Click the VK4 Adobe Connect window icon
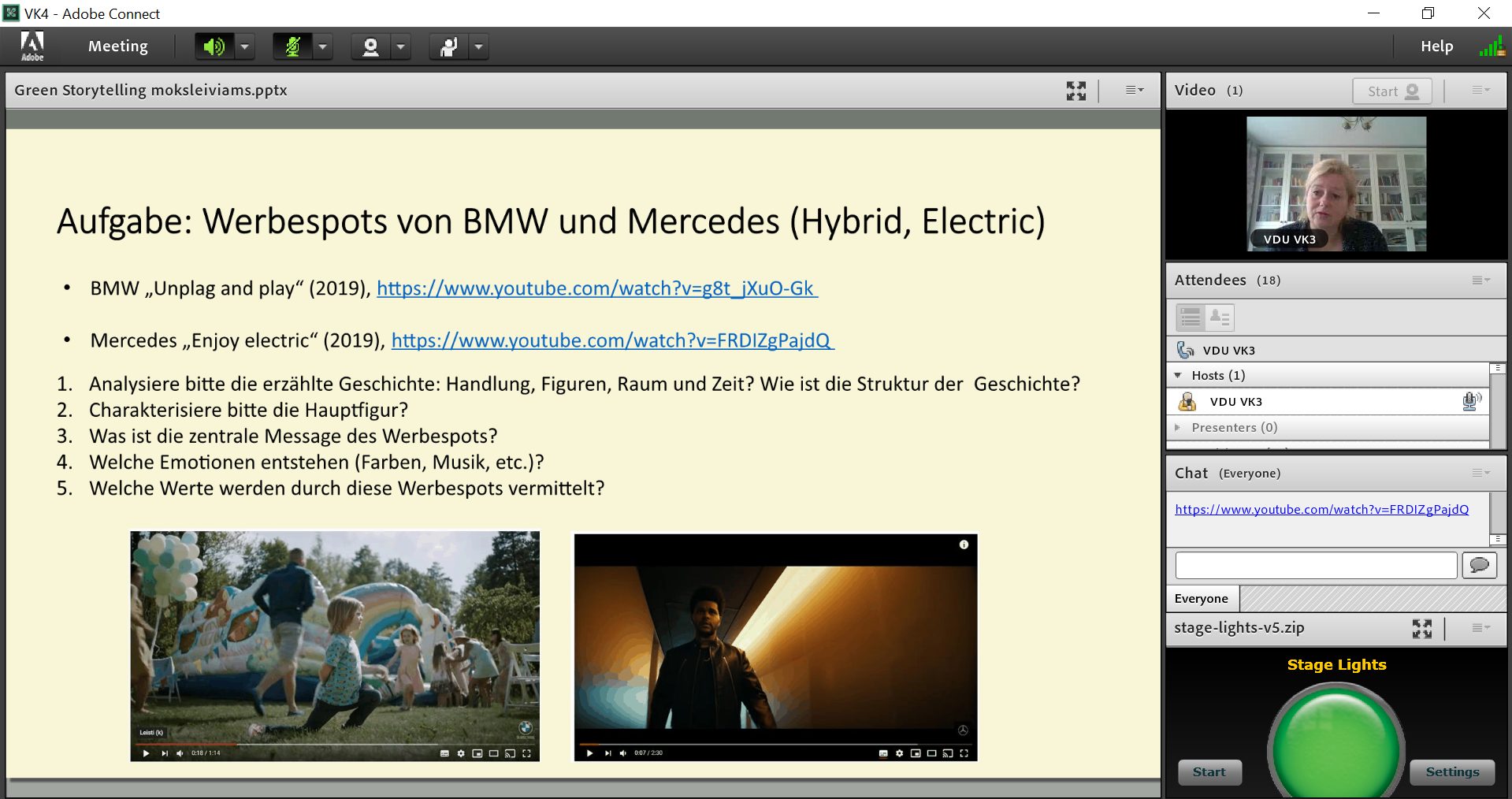Screen dimensions: 1512x799 (11, 13)
